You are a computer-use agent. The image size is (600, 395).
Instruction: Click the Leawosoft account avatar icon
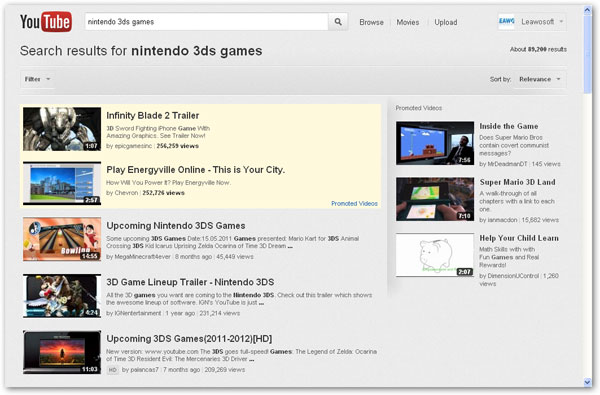506,21
